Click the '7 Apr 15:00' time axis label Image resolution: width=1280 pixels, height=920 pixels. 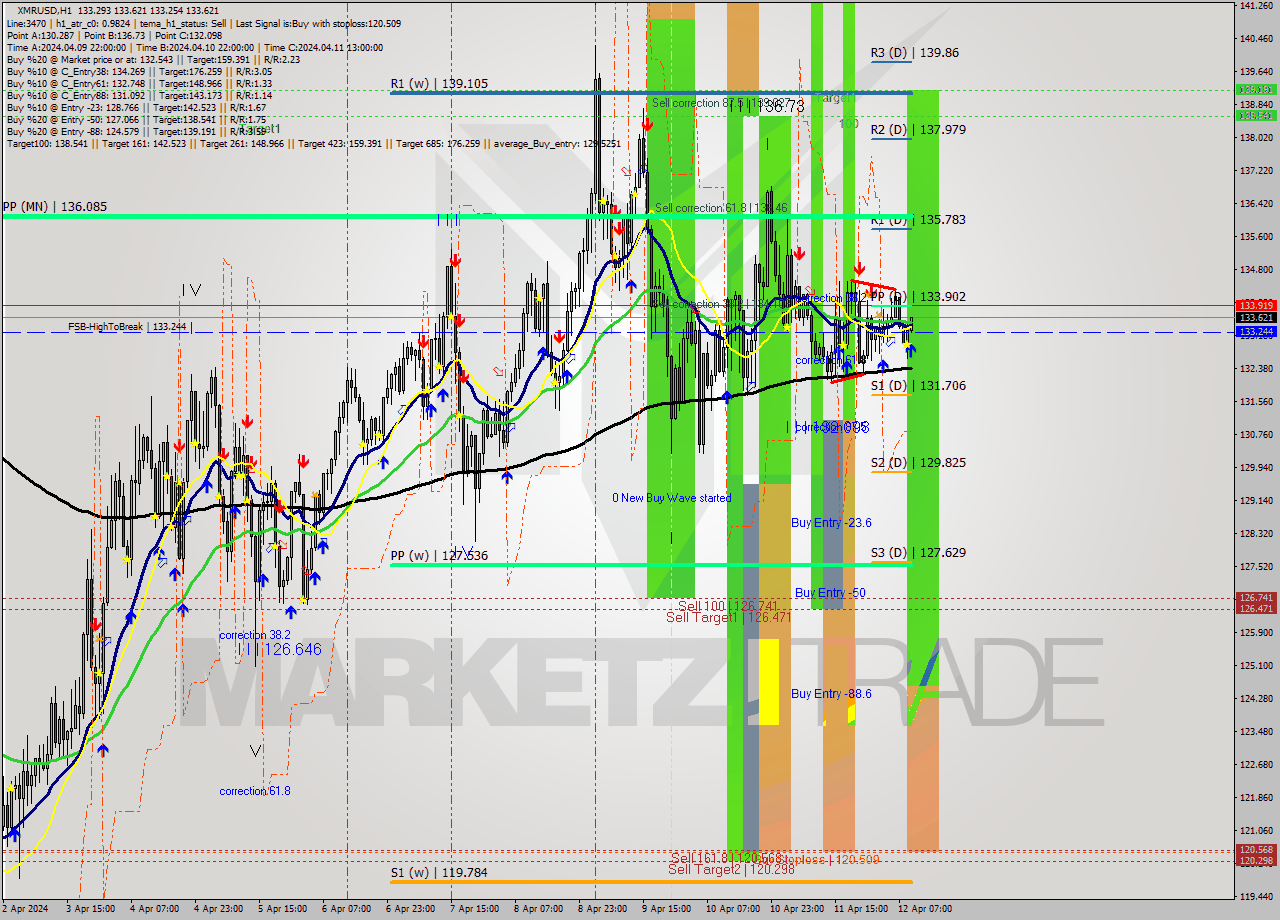(475, 909)
